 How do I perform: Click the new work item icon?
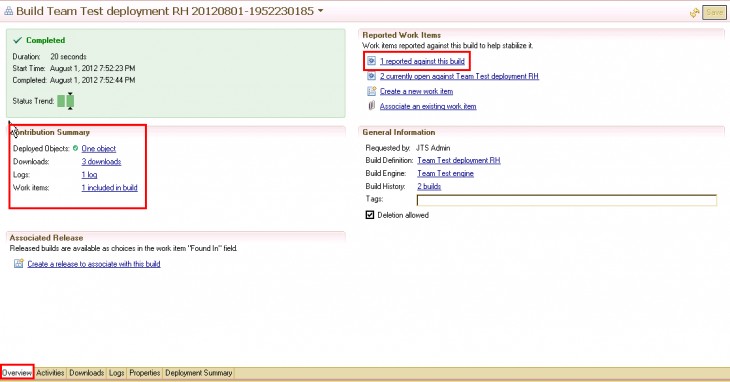coord(371,91)
